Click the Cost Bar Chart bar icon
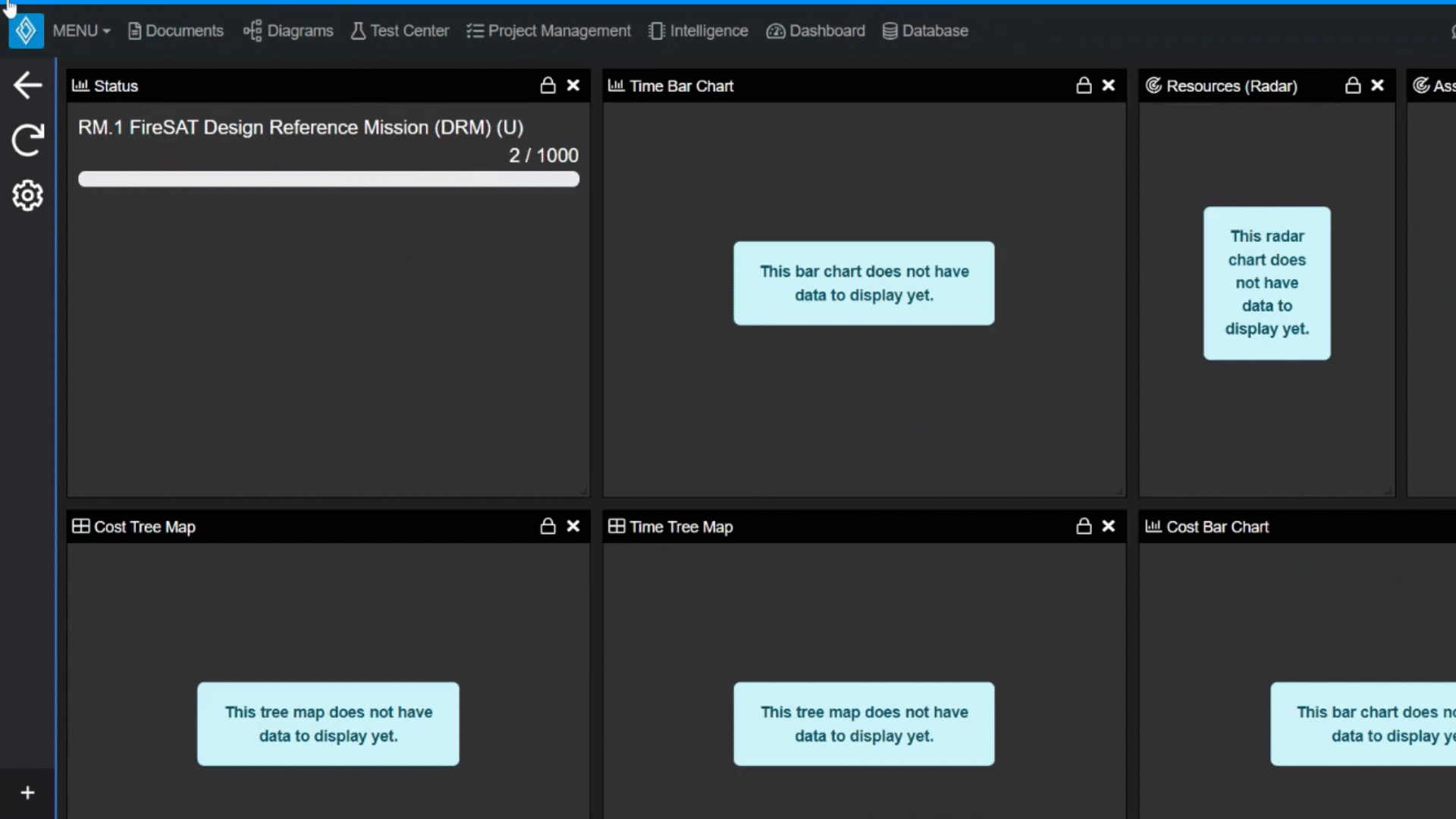This screenshot has height=819, width=1456. (x=1153, y=527)
